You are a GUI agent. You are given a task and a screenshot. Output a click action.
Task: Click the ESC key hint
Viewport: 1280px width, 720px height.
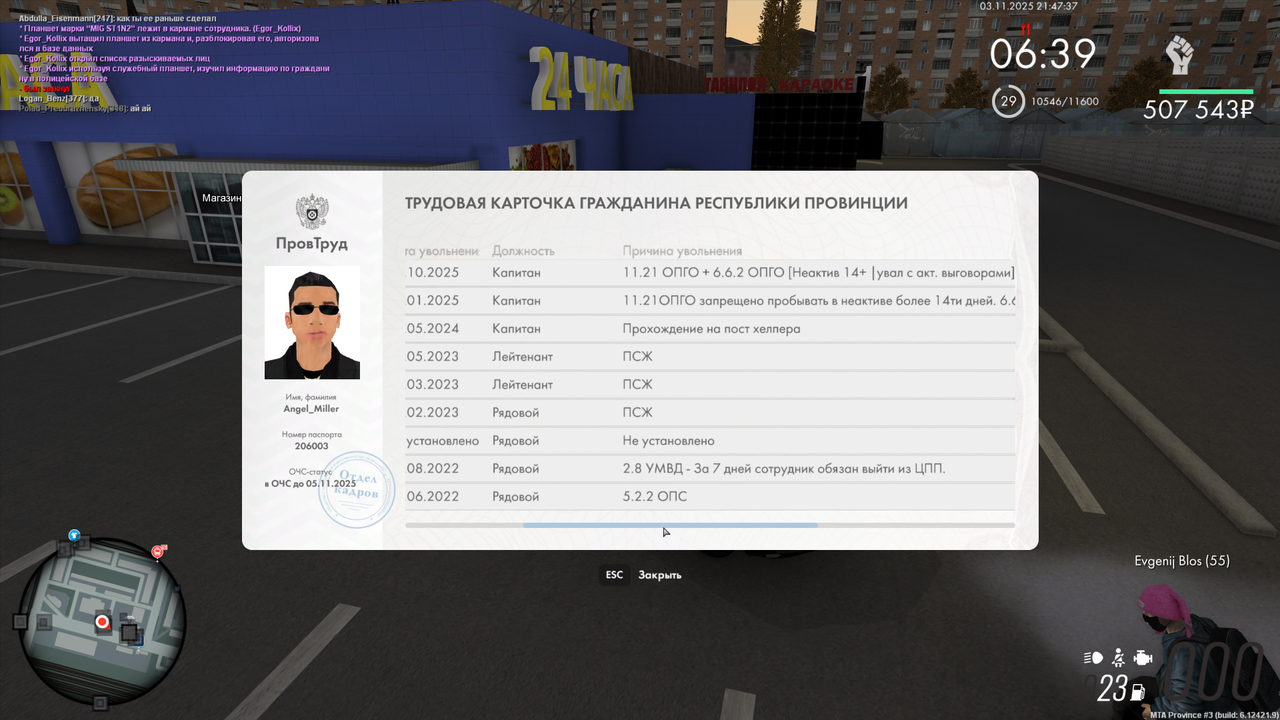(x=614, y=575)
